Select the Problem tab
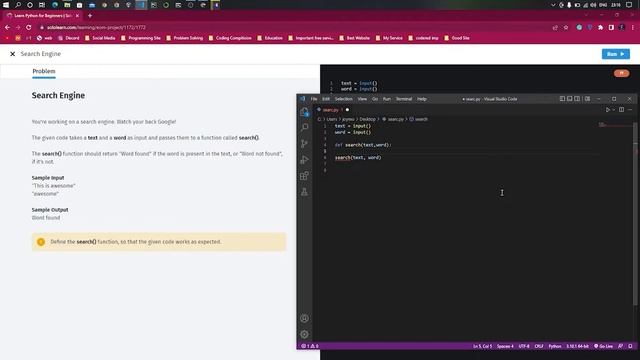This screenshot has height=360, width=640. coord(44,71)
